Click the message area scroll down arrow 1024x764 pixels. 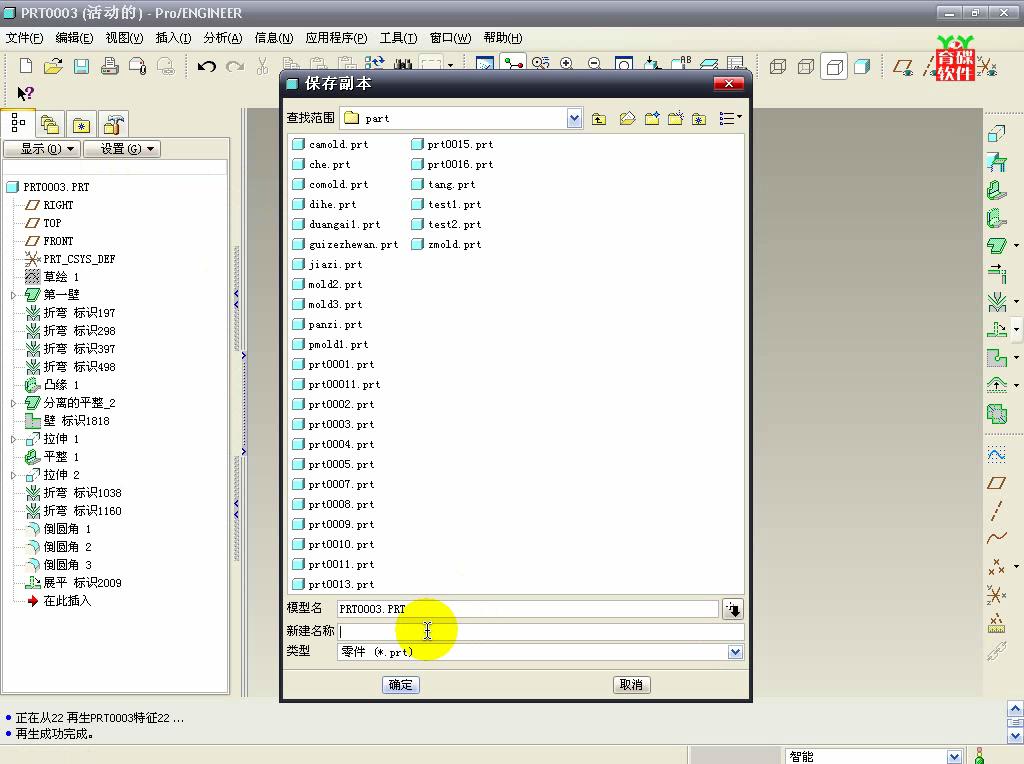tap(1015, 736)
